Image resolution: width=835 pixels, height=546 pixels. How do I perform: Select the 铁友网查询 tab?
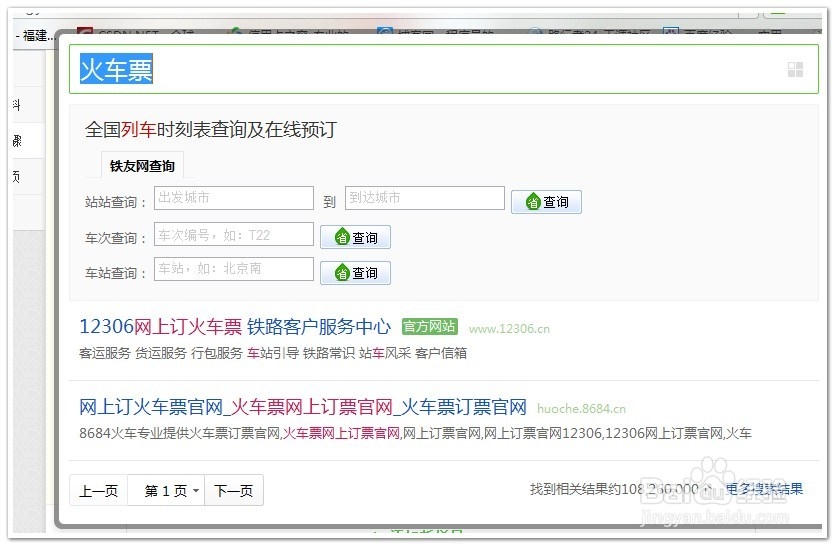coord(142,166)
